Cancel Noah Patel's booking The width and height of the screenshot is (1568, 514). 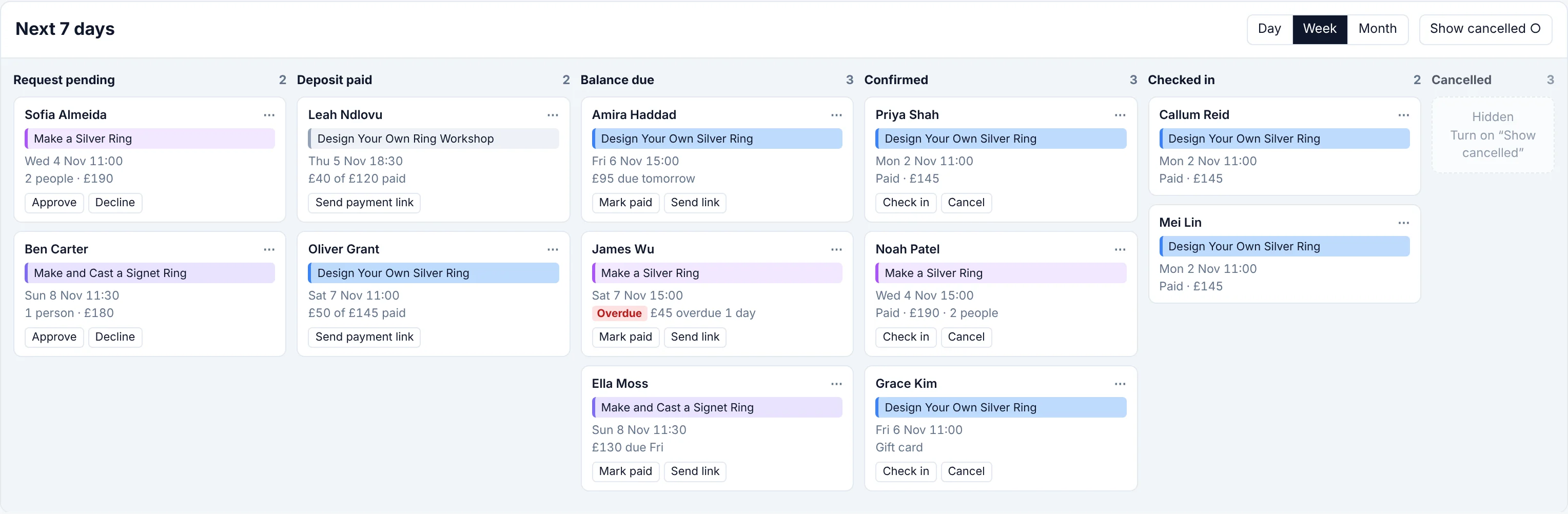click(x=966, y=337)
